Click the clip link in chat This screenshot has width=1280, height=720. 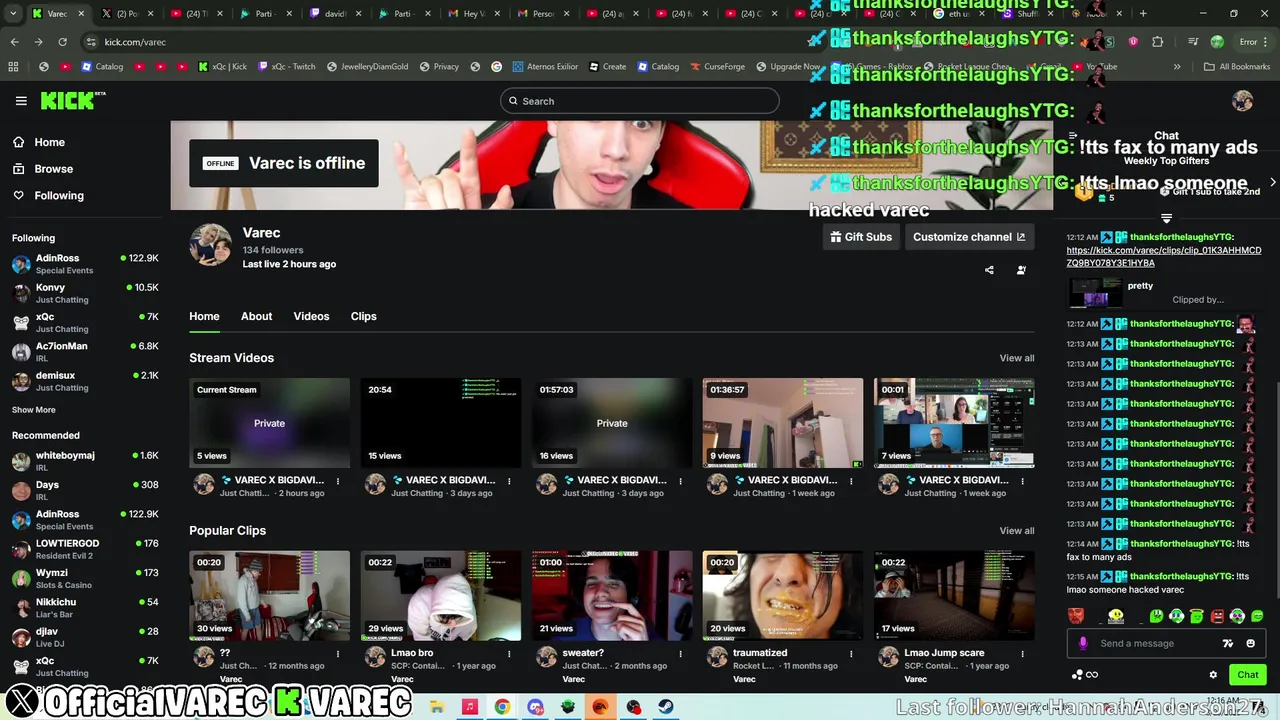coord(1163,257)
